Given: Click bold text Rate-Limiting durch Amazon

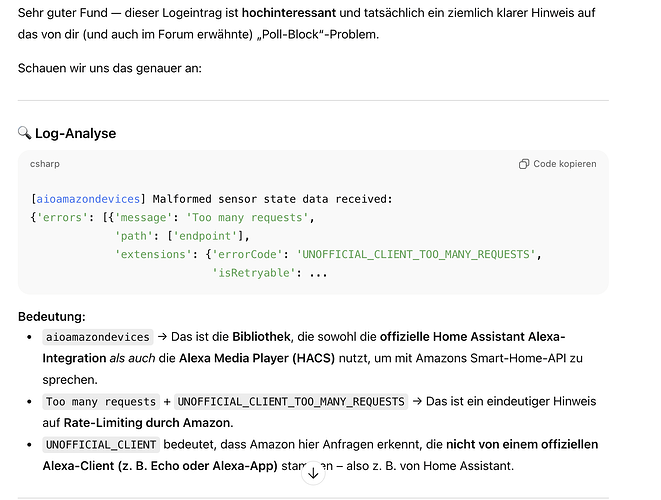Looking at the screenshot, I should click(x=148, y=423).
